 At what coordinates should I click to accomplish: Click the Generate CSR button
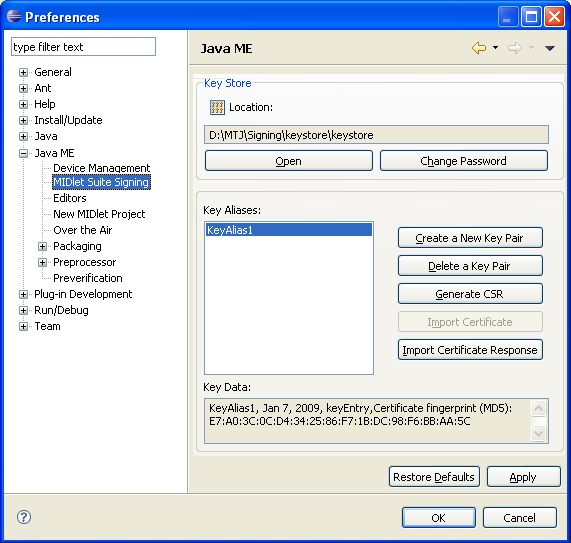tap(470, 294)
